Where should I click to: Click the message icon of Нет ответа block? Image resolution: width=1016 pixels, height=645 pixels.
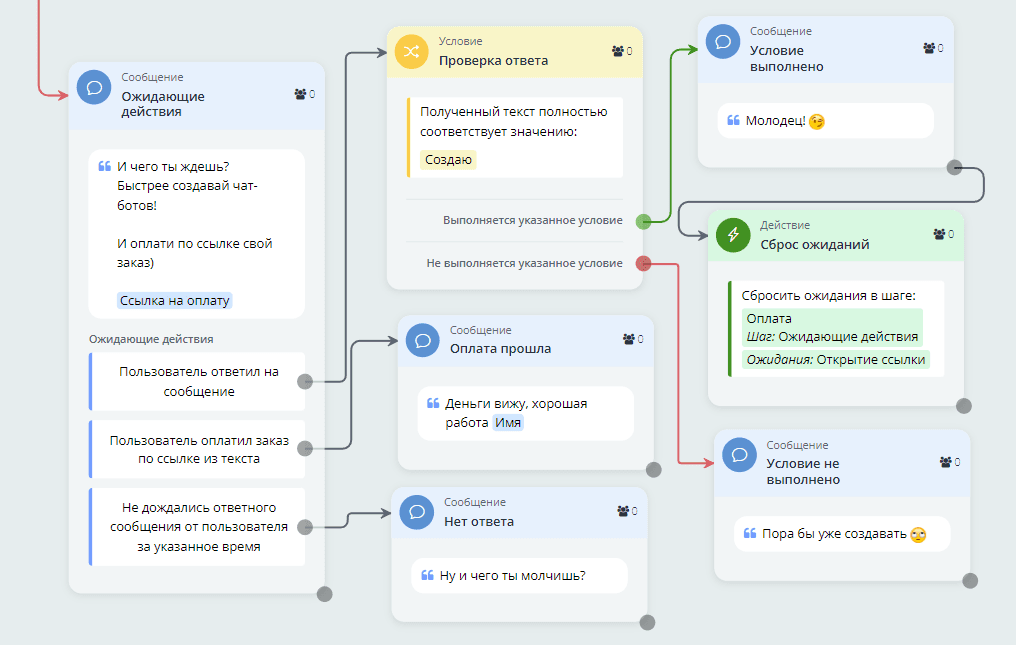(x=416, y=512)
